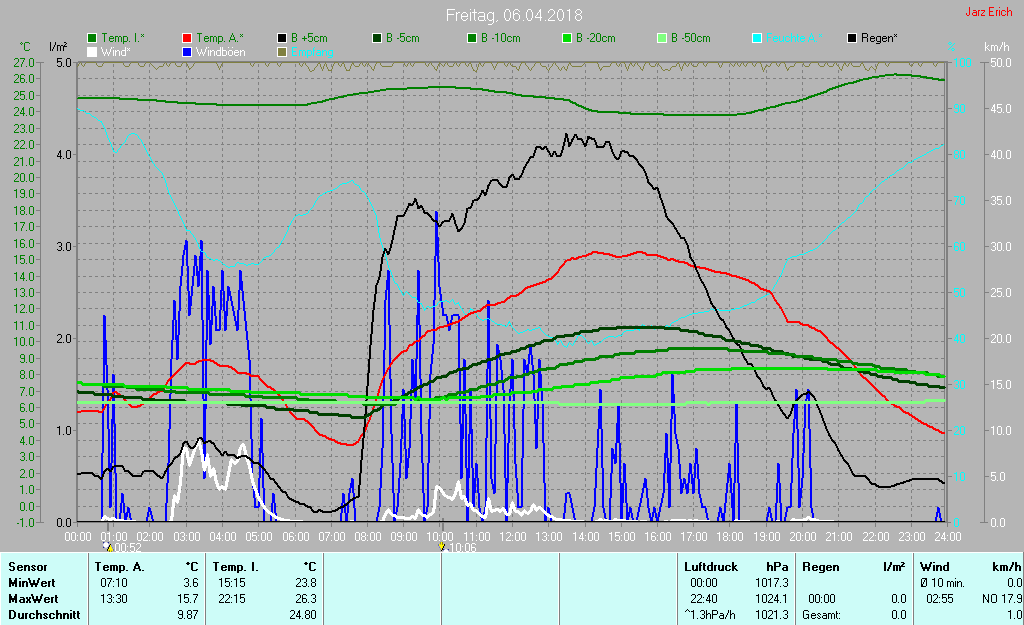Click the cyan '%' unit label of the humidity axis
The image size is (1024, 625).
[952, 47]
